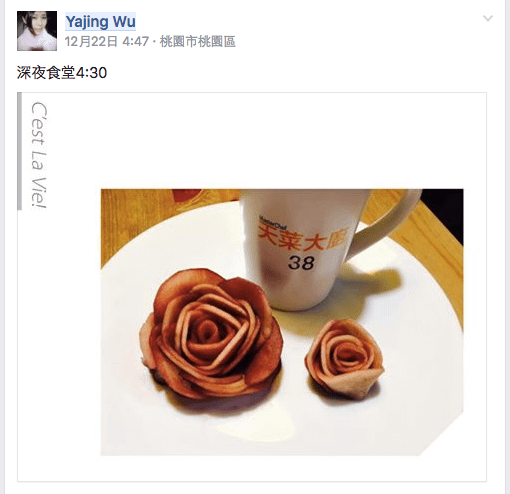Click the mug handle in the photo
Viewport: 510px width, 494px height.
(x=383, y=222)
